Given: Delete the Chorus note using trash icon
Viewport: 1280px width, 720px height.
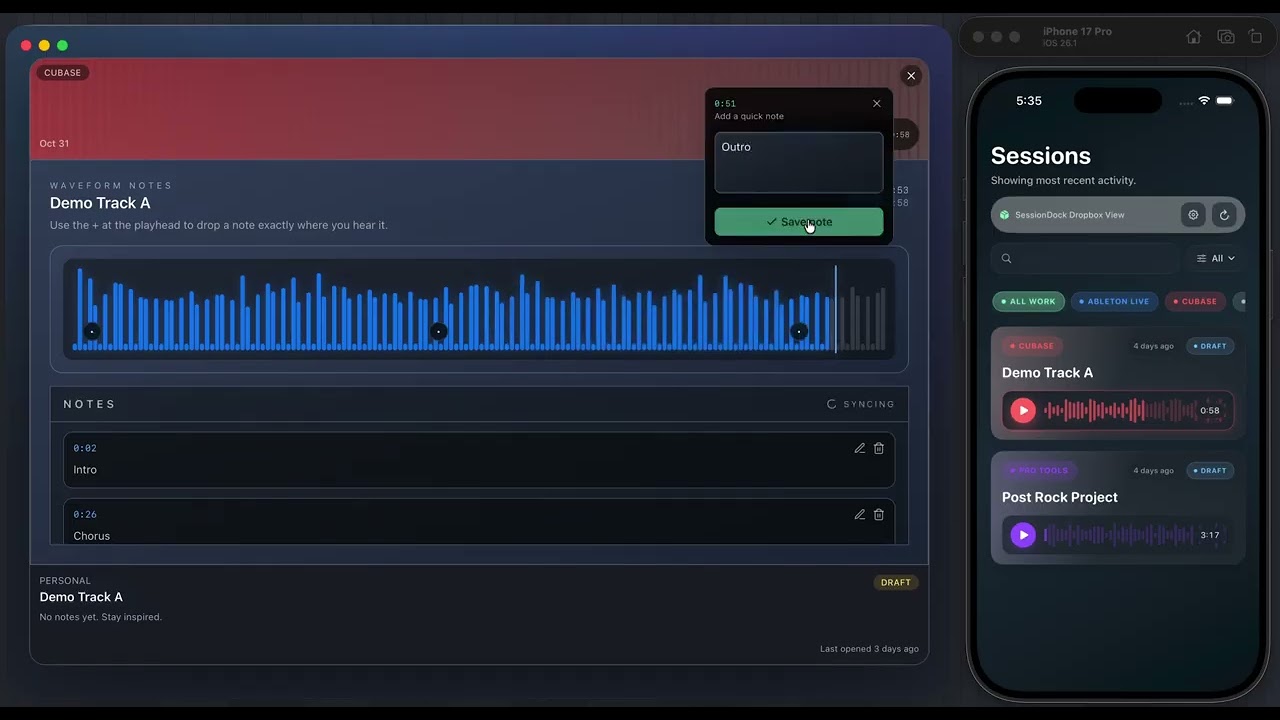Looking at the screenshot, I should click(879, 514).
